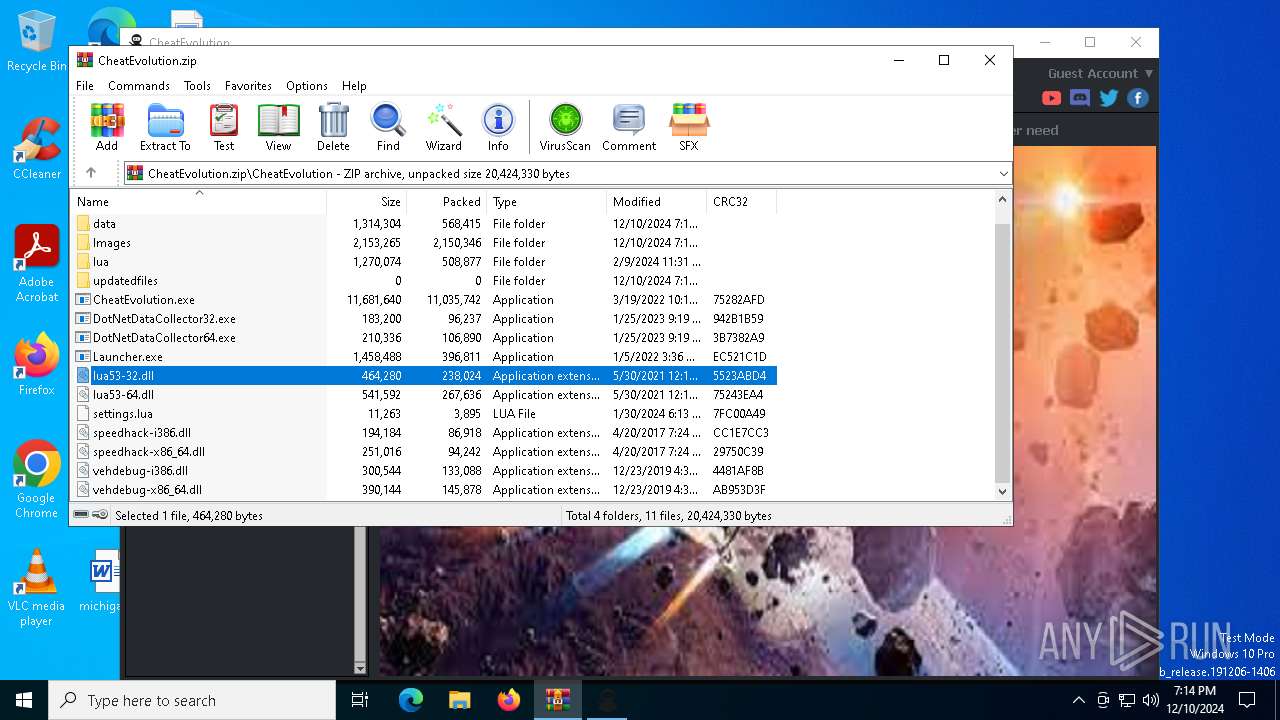This screenshot has height=720, width=1280.
Task: Select speedhack-x86_64.dll file
Action: [424, 452]
